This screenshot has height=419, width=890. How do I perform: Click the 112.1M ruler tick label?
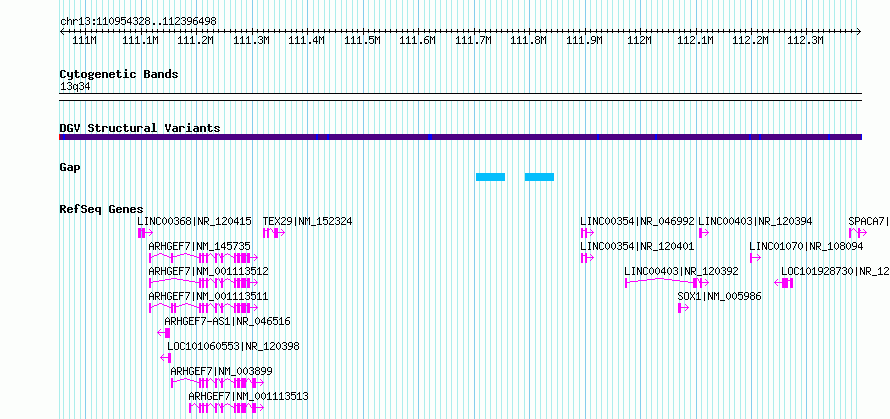pyautogui.click(x=695, y=40)
